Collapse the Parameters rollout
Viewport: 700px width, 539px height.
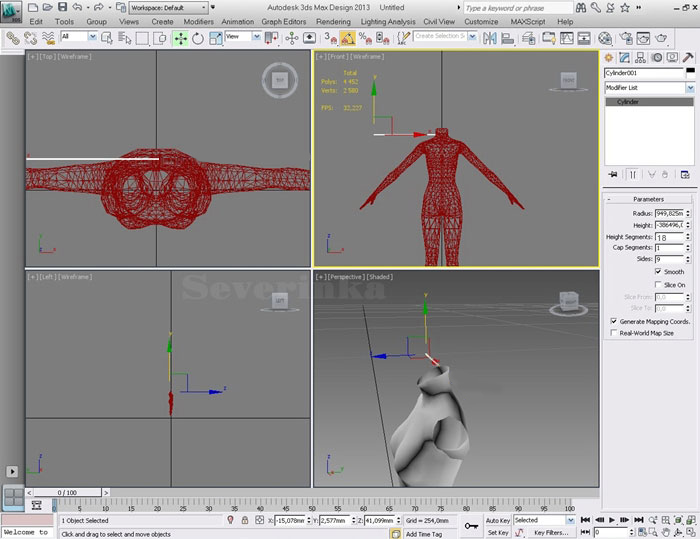(648, 198)
